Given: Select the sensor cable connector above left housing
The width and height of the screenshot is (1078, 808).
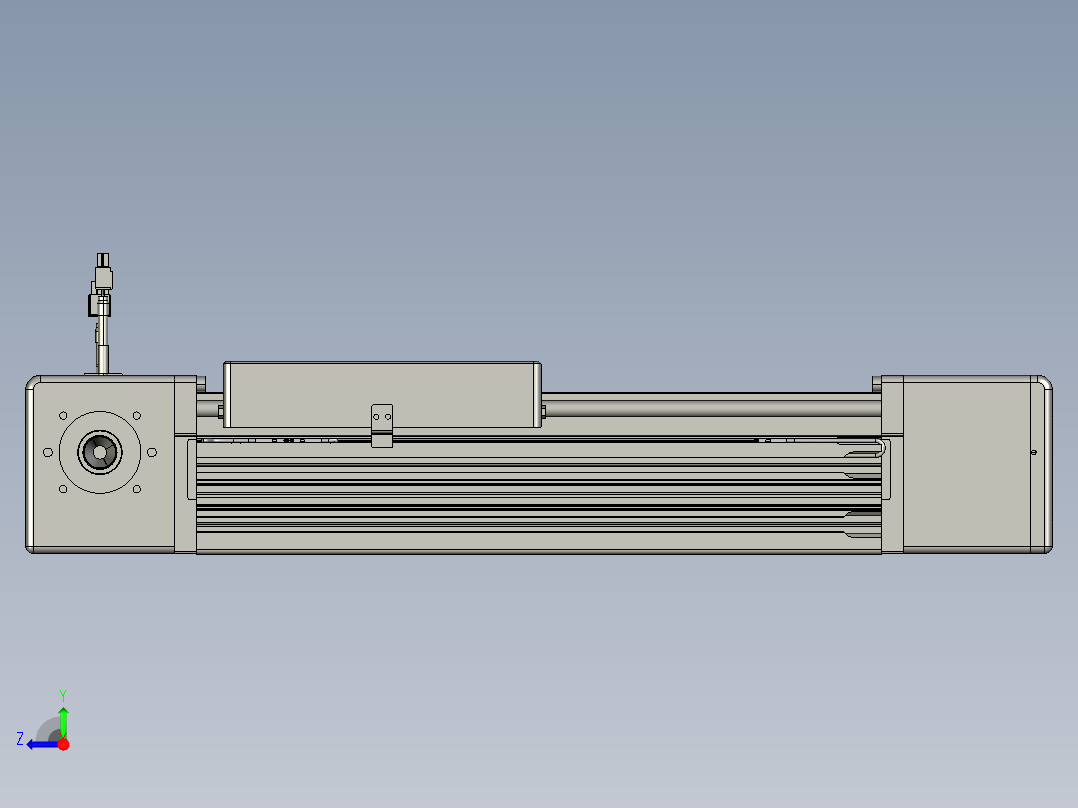Looking at the screenshot, I should [101, 313].
